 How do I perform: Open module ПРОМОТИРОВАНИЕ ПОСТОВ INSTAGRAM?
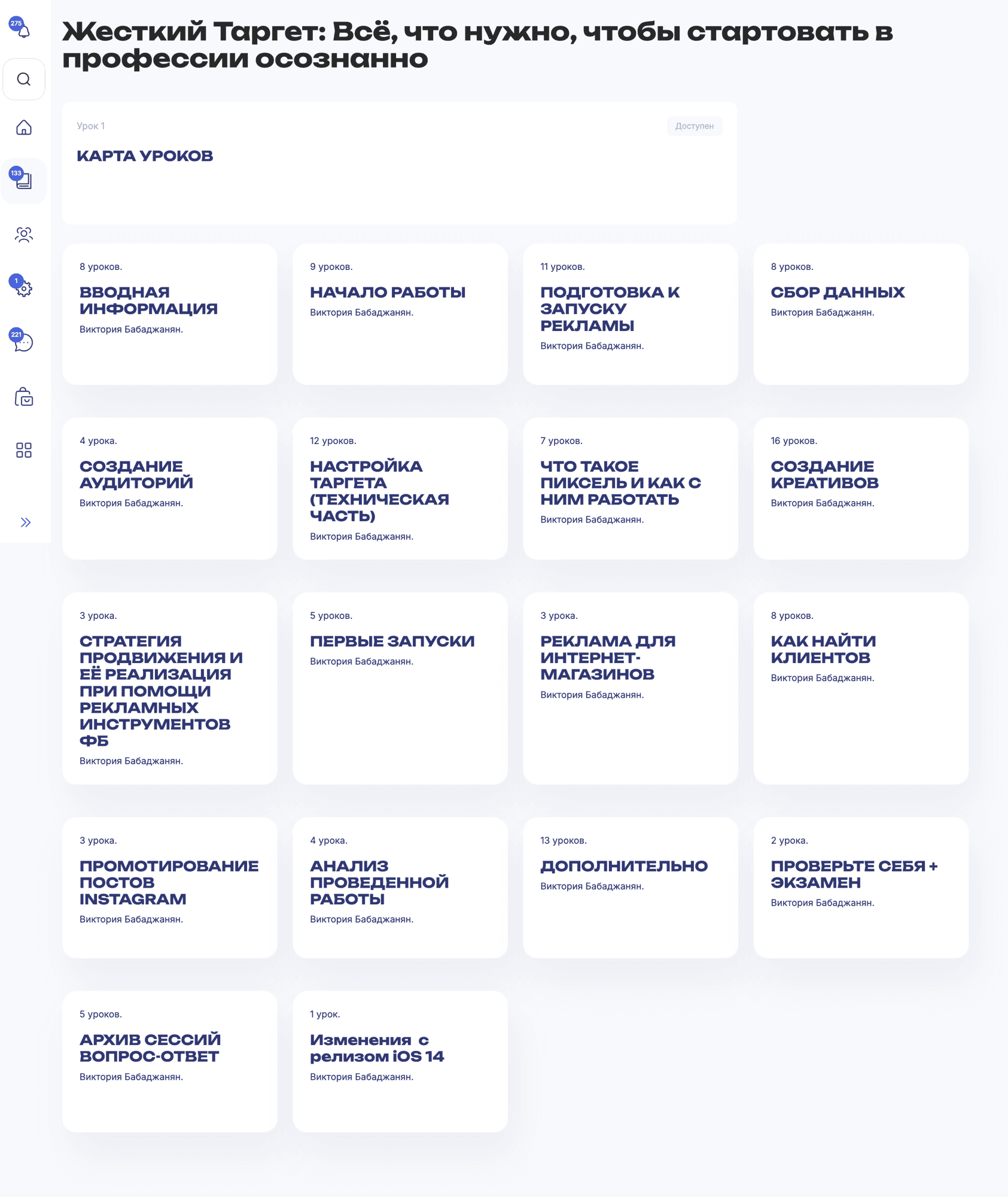point(169,888)
